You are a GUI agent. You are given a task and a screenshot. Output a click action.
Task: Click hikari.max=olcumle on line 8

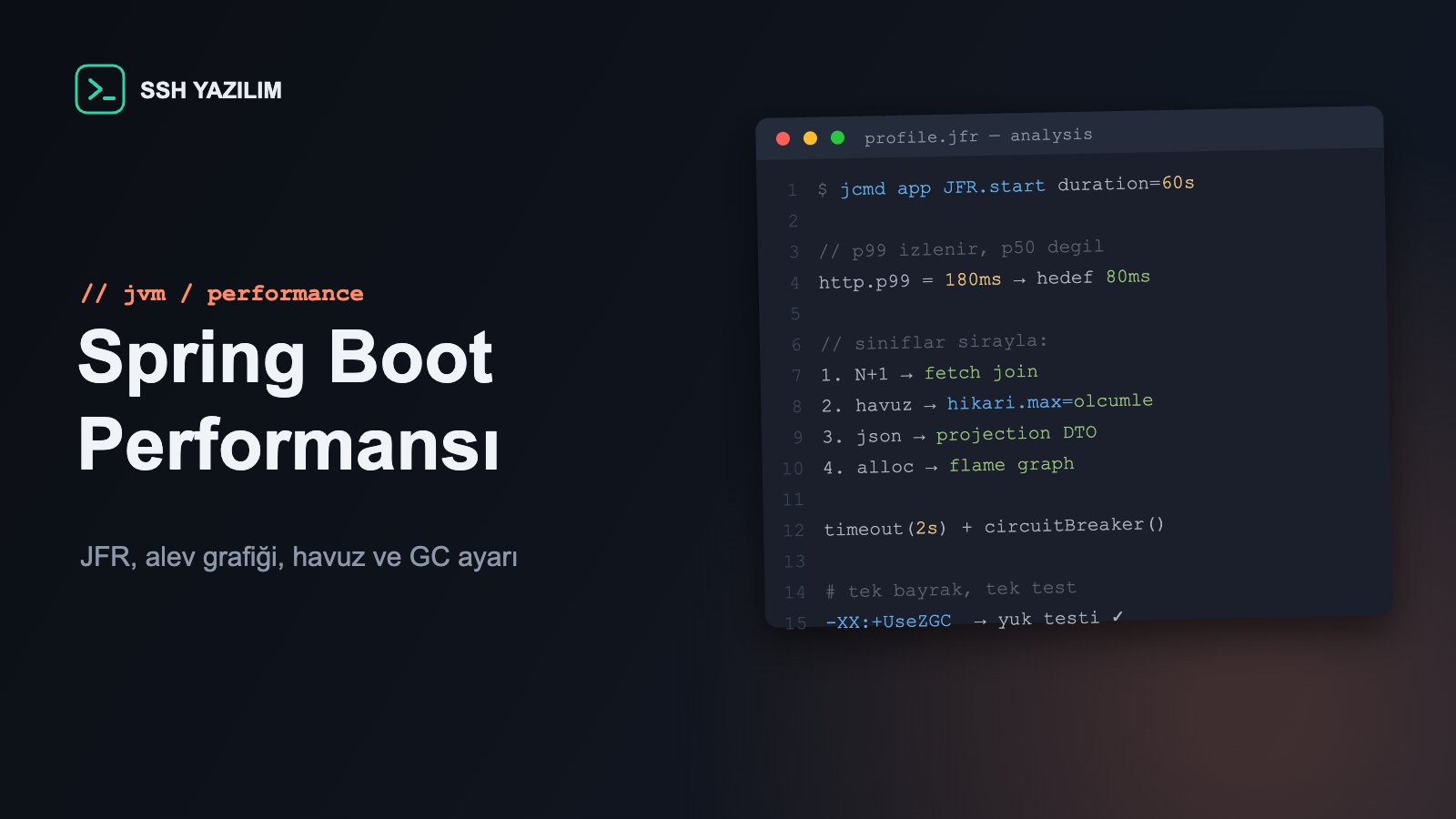pyautogui.click(x=1050, y=402)
